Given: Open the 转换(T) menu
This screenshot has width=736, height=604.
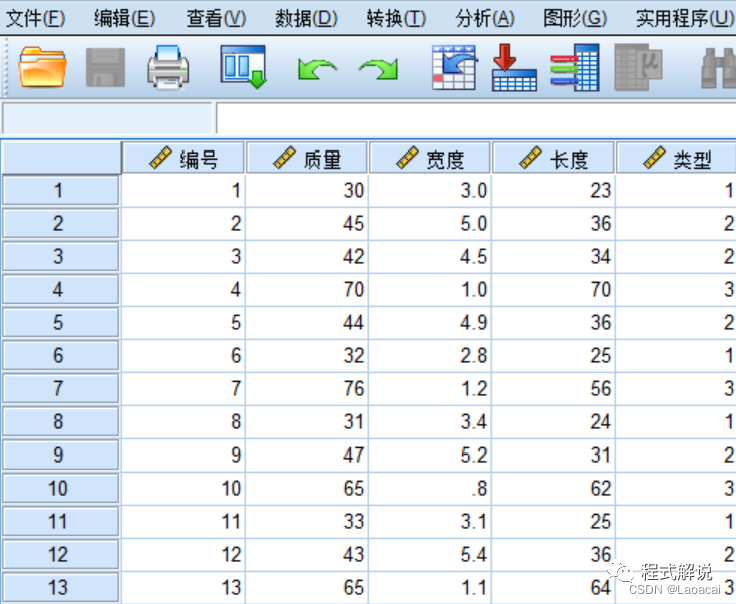Looking at the screenshot, I should pos(396,19).
